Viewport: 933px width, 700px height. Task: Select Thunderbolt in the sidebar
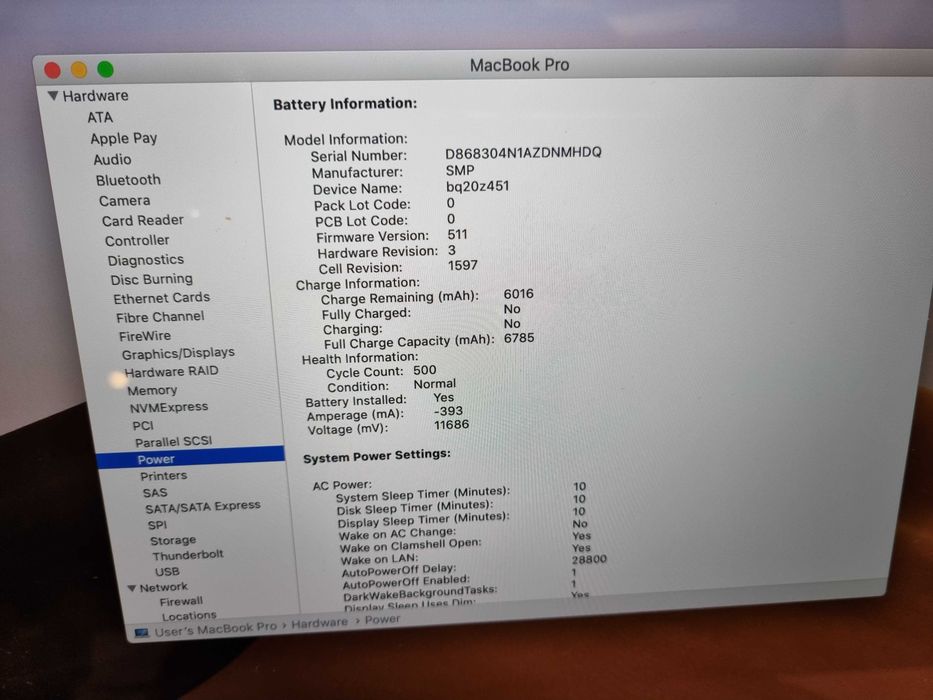pos(187,555)
